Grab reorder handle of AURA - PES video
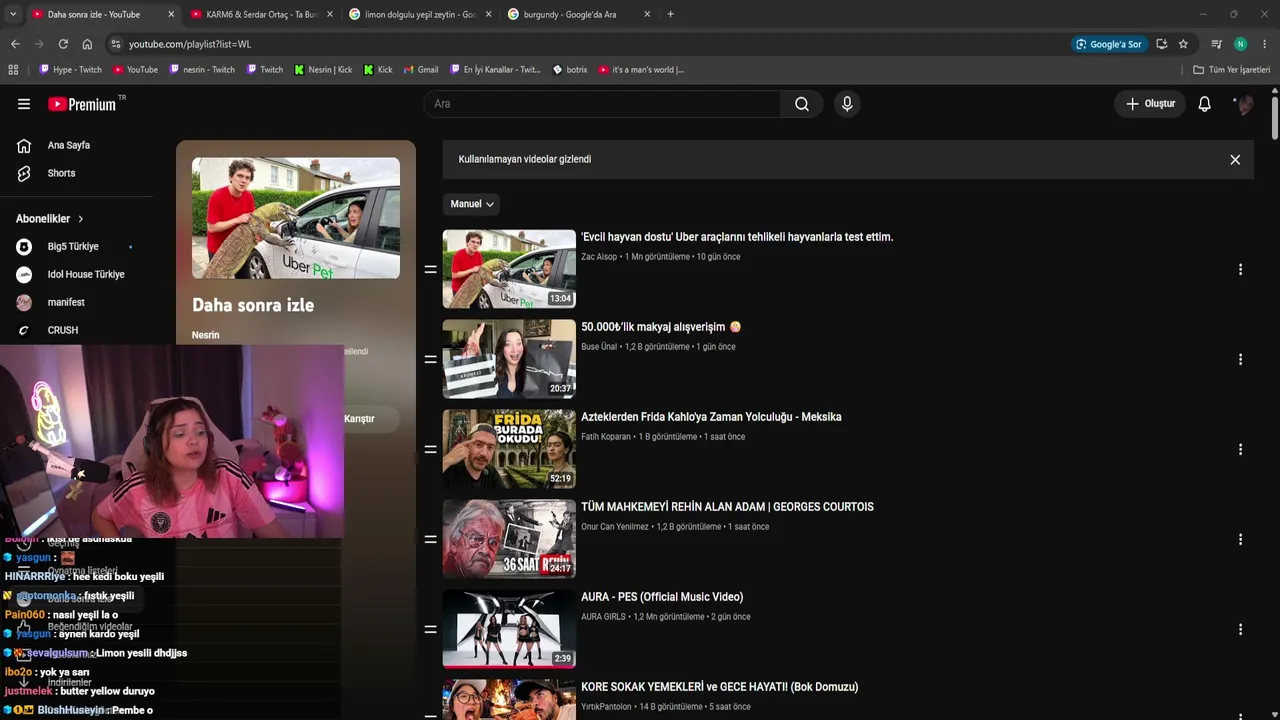Image resolution: width=1280 pixels, height=720 pixels. tap(430, 629)
